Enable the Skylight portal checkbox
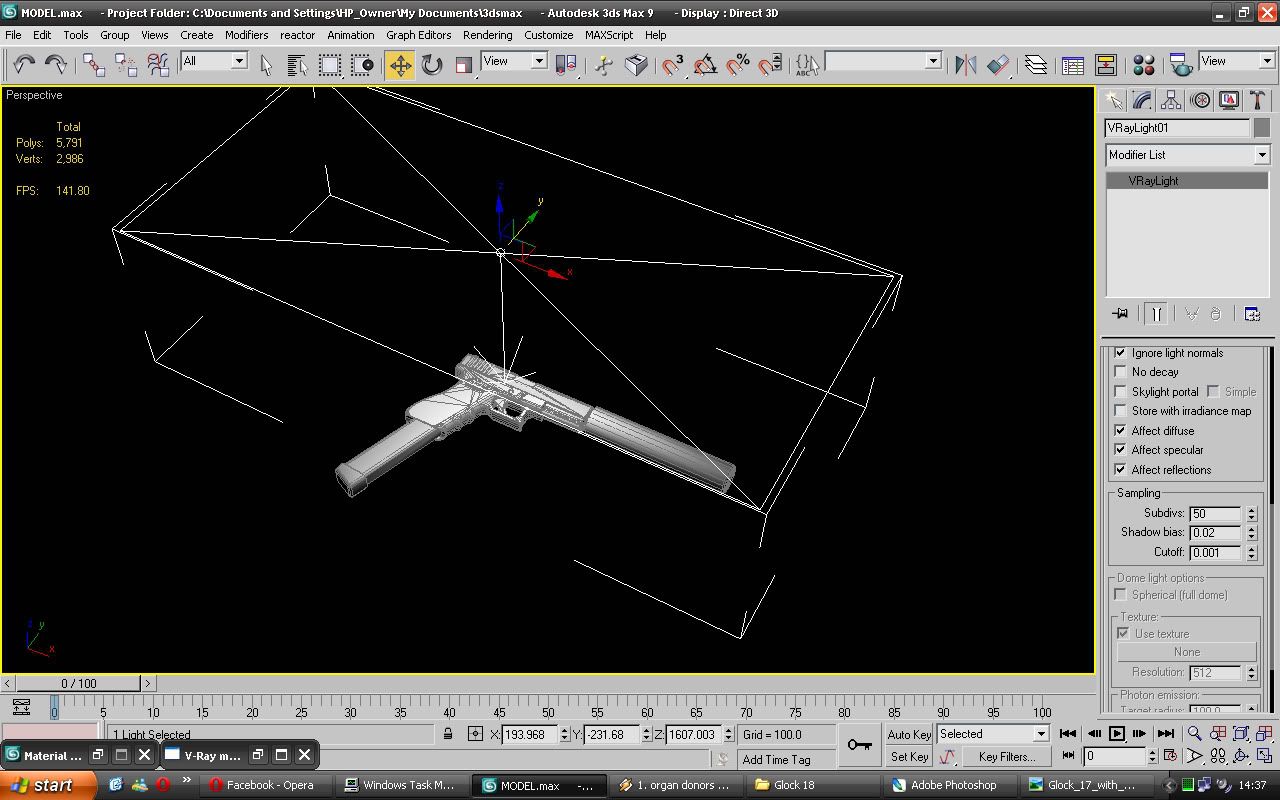This screenshot has width=1280, height=800. point(1121,392)
